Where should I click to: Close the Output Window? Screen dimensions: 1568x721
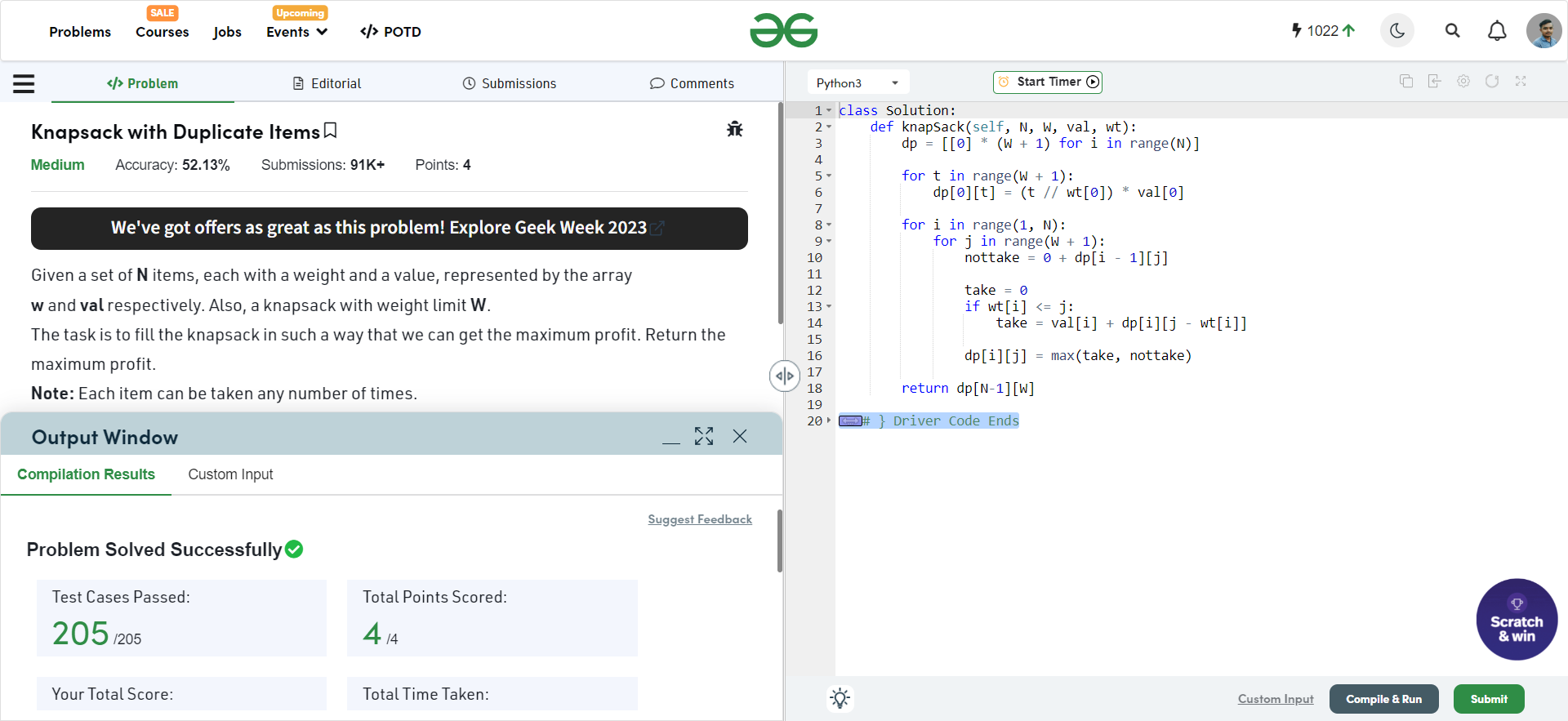[x=740, y=437]
